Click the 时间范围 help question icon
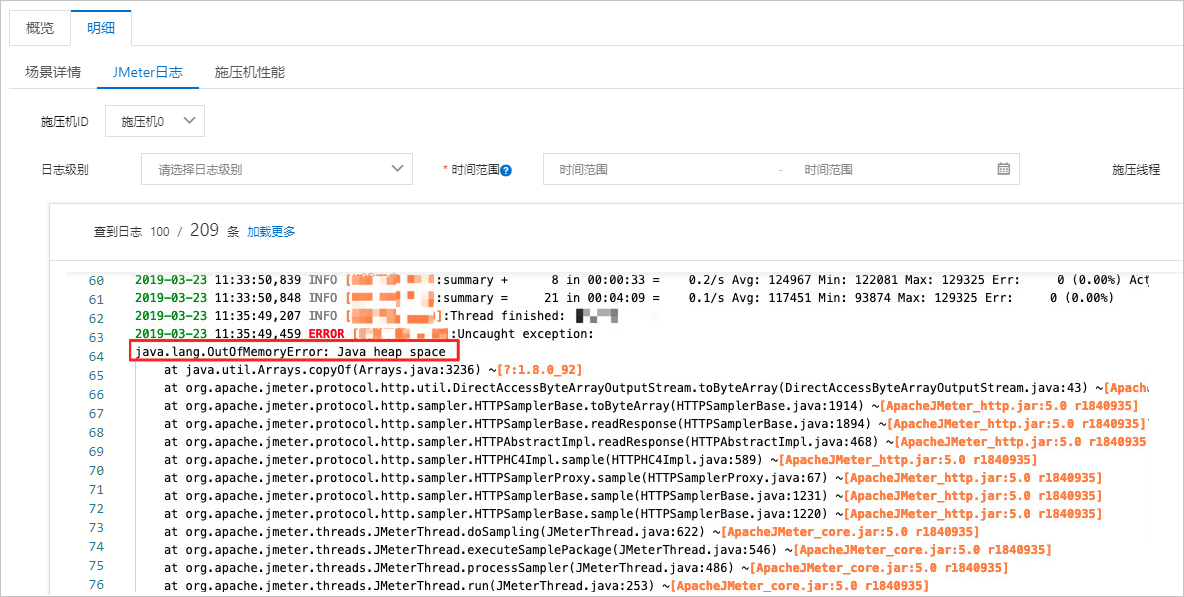Screen dimensions: 1184x597 click(506, 171)
